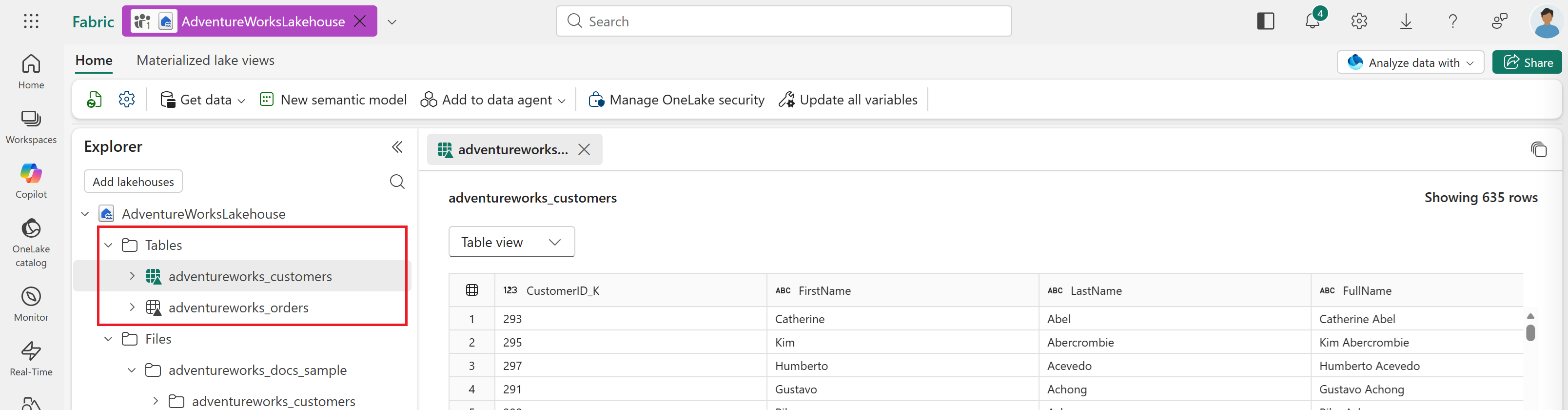Click the copy icon above the table preview
Image resolution: width=1568 pixels, height=410 pixels.
pos(1538,149)
